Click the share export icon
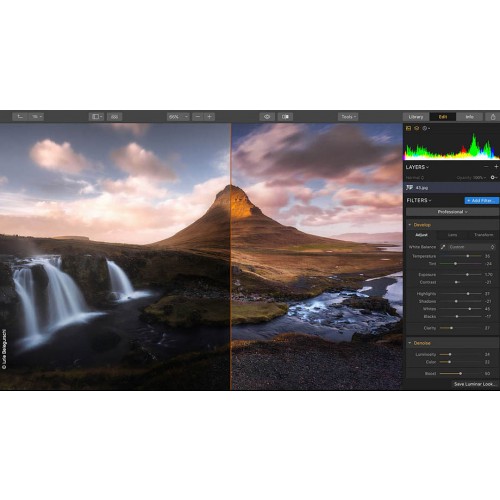 [x=493, y=117]
